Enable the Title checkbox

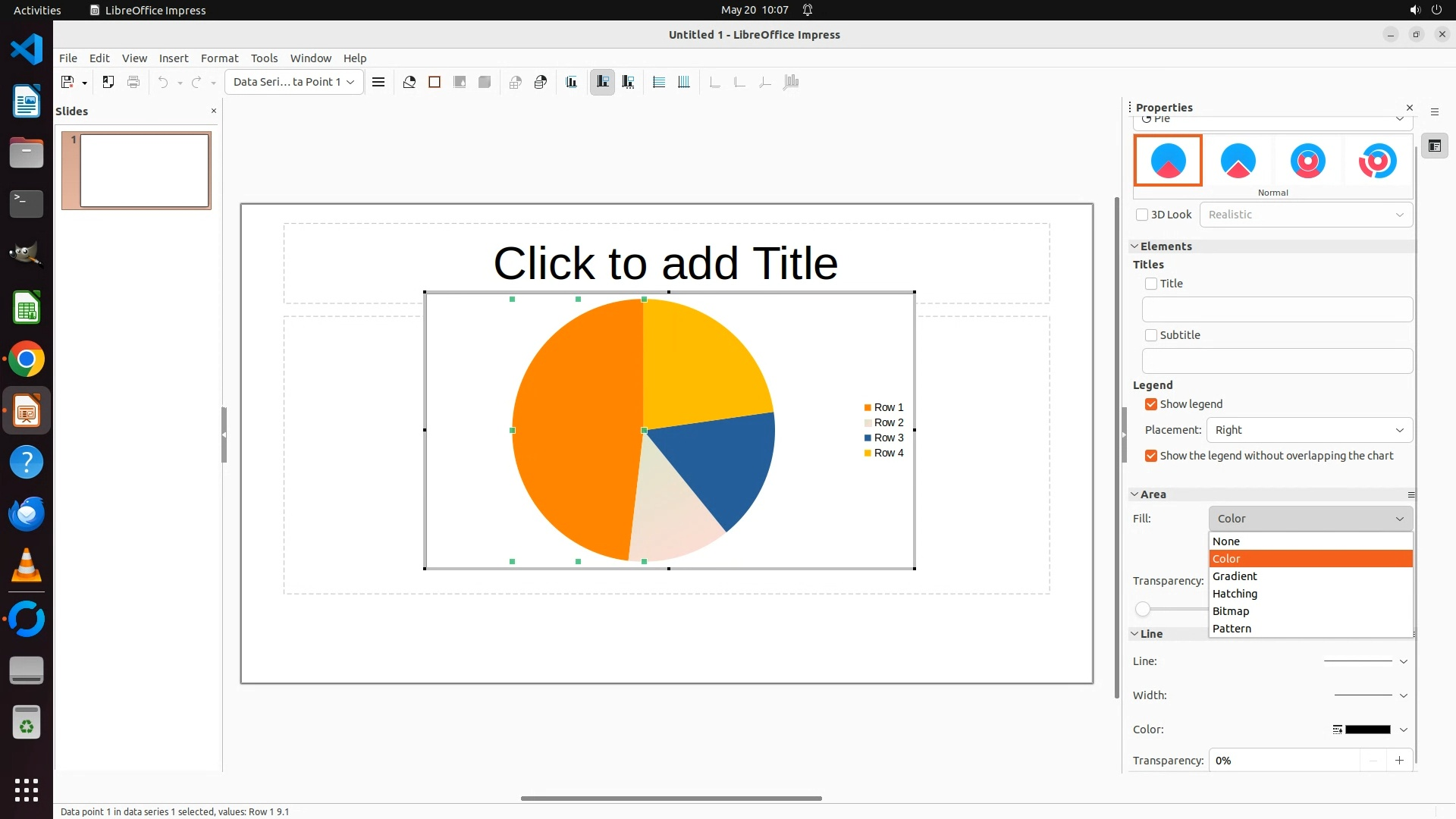coord(1151,284)
